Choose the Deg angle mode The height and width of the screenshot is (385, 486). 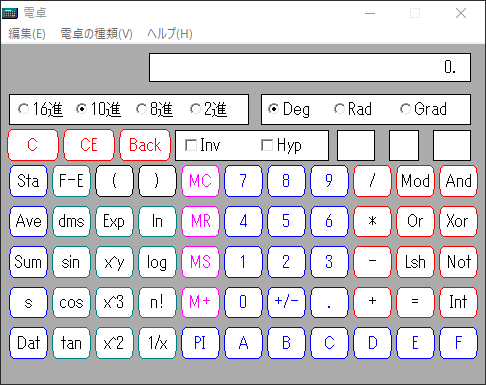click(x=289, y=109)
